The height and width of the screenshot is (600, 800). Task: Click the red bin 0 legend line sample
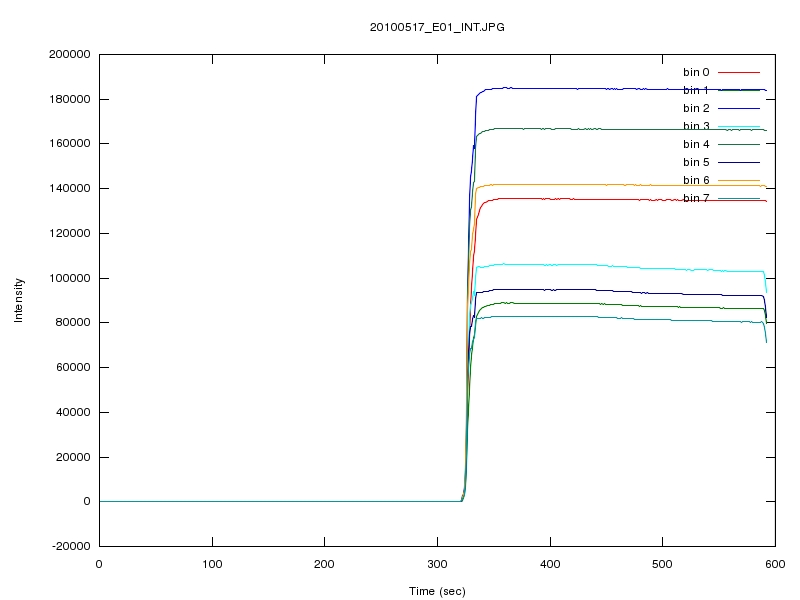pos(739,72)
